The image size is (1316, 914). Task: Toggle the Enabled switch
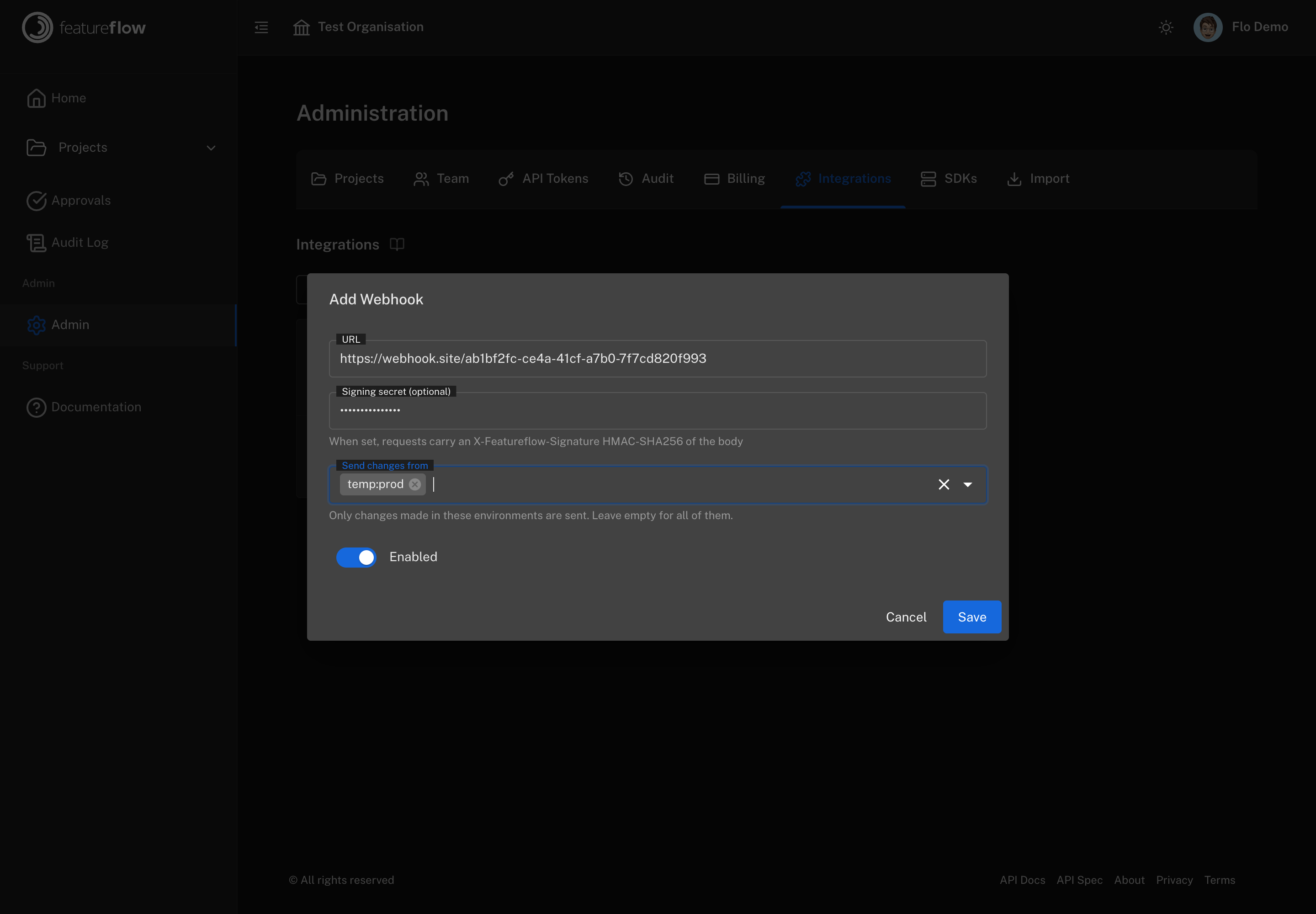click(x=356, y=557)
